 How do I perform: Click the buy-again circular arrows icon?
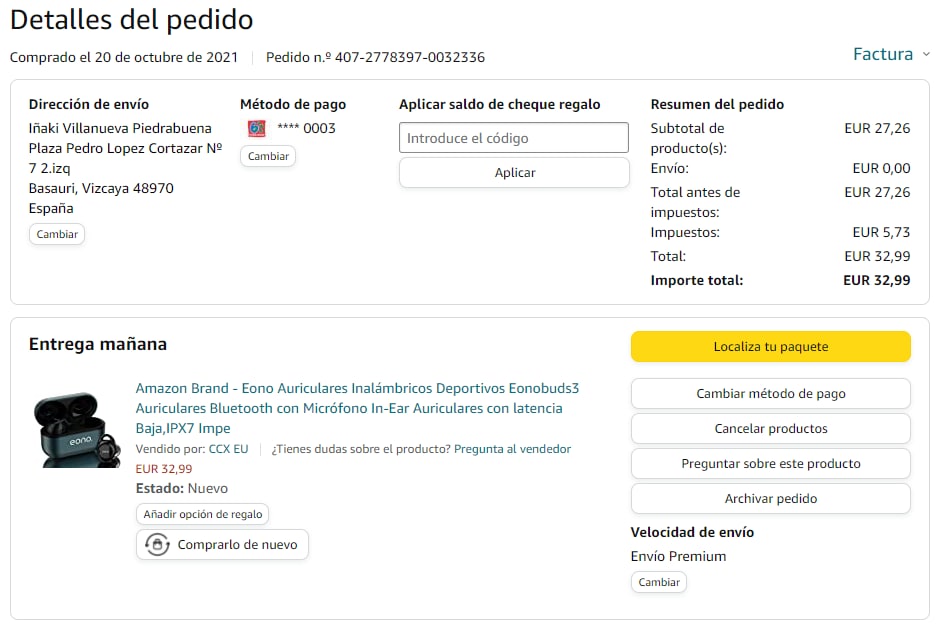(157, 545)
